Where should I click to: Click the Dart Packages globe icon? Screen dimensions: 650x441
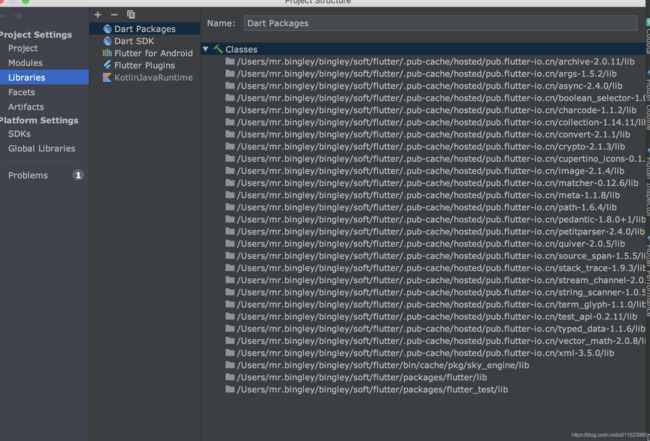pos(107,29)
